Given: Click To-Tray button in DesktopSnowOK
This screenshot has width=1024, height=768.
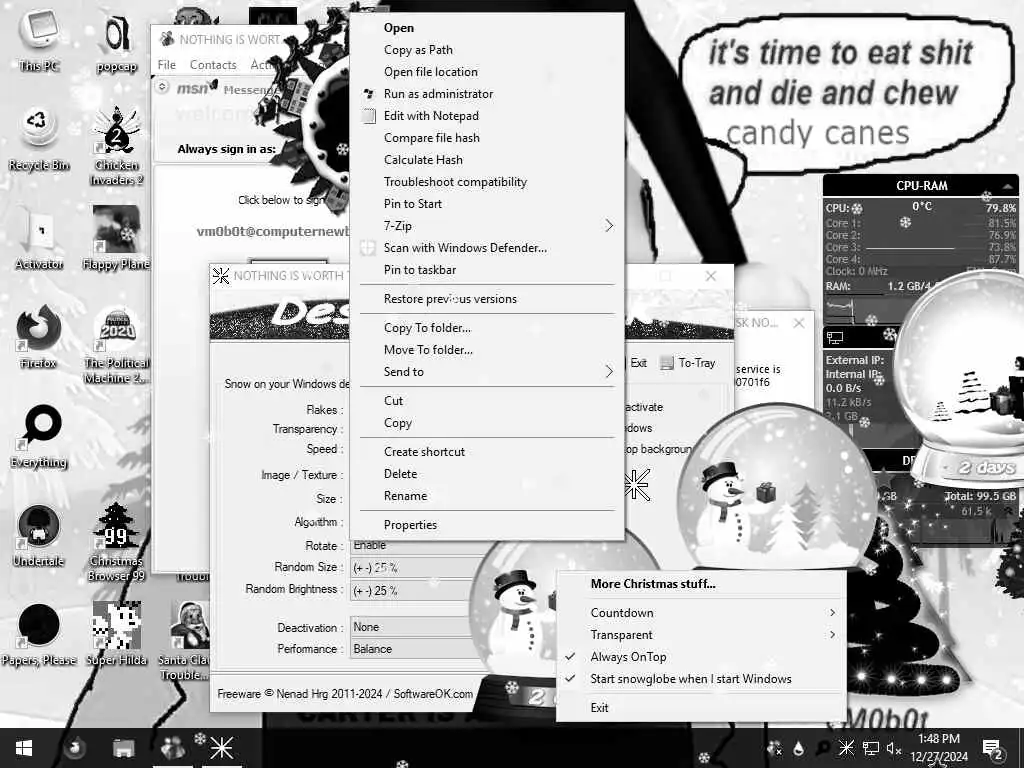Looking at the screenshot, I should tap(688, 363).
